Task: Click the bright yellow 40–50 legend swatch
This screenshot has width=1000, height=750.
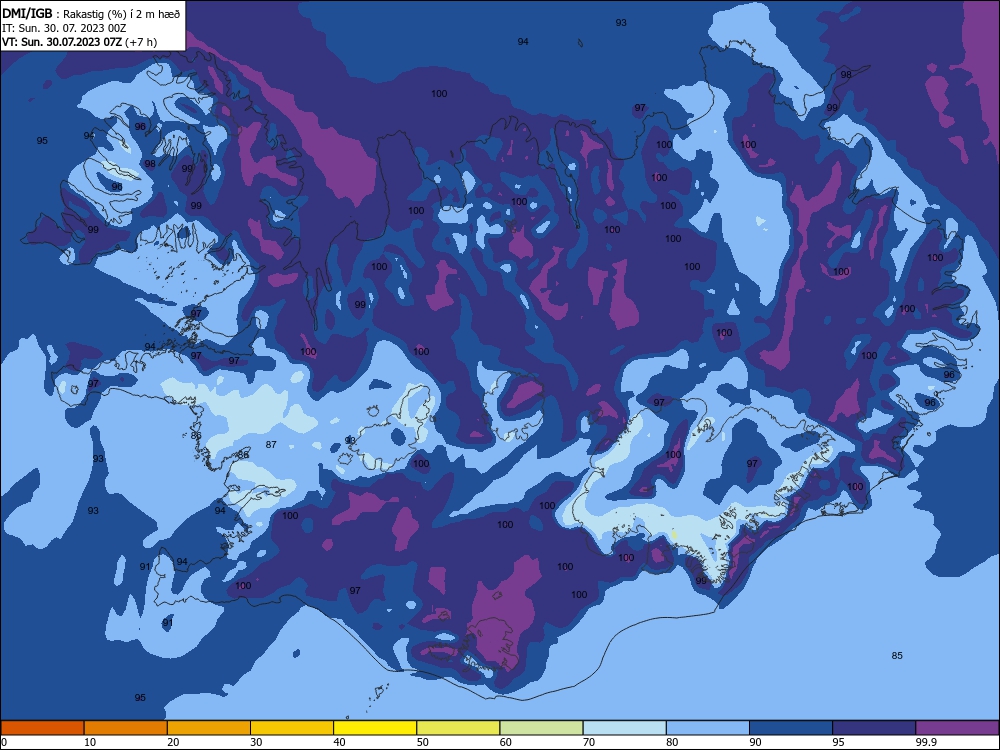Action: click(375, 728)
